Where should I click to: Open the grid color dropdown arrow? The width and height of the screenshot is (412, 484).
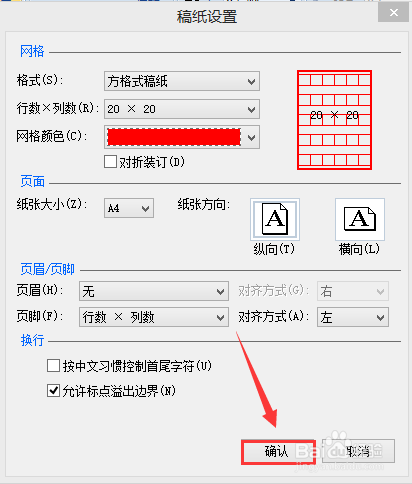(x=252, y=137)
